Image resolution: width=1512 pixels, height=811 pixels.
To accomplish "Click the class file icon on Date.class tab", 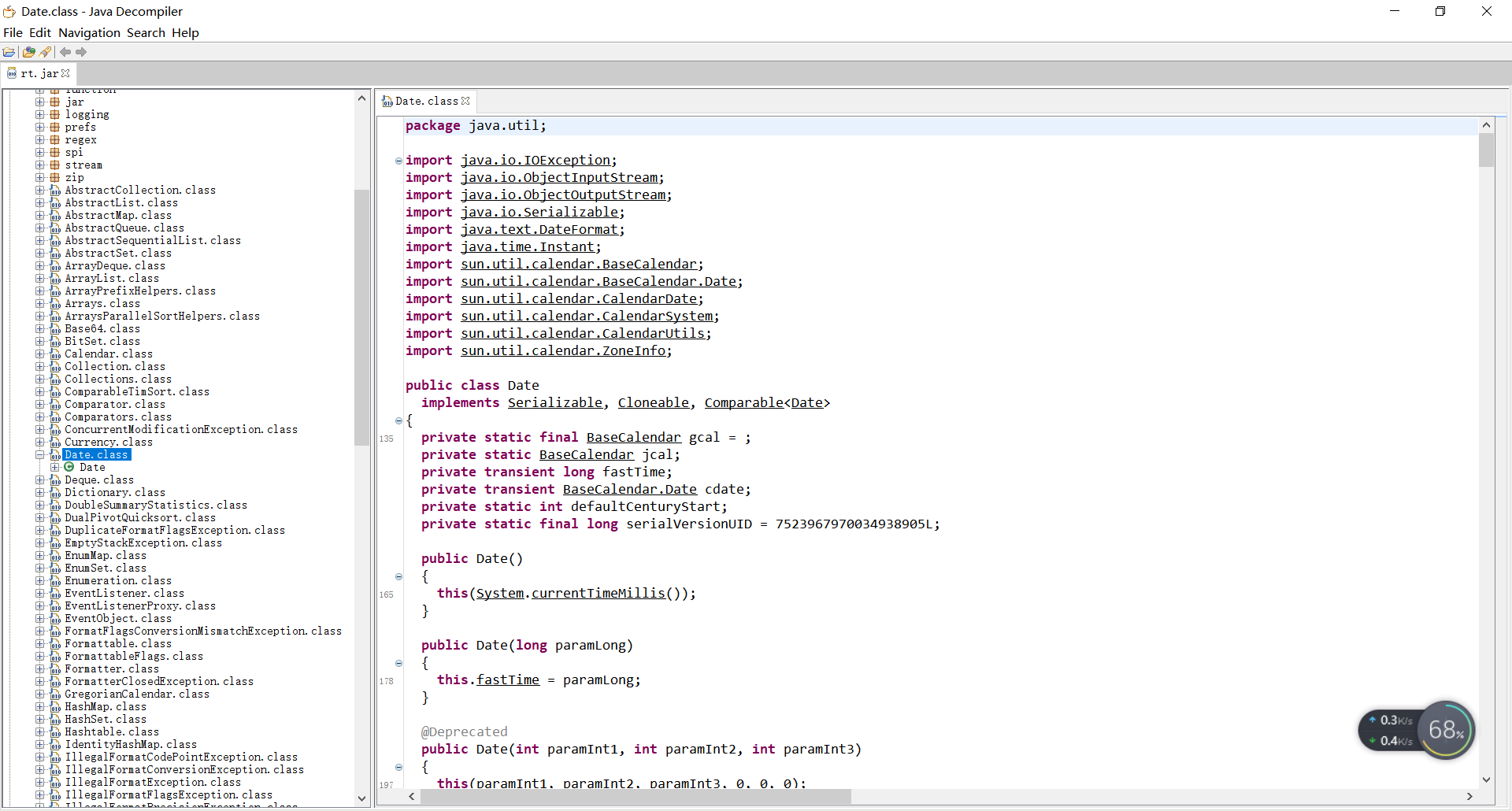I will [387, 101].
